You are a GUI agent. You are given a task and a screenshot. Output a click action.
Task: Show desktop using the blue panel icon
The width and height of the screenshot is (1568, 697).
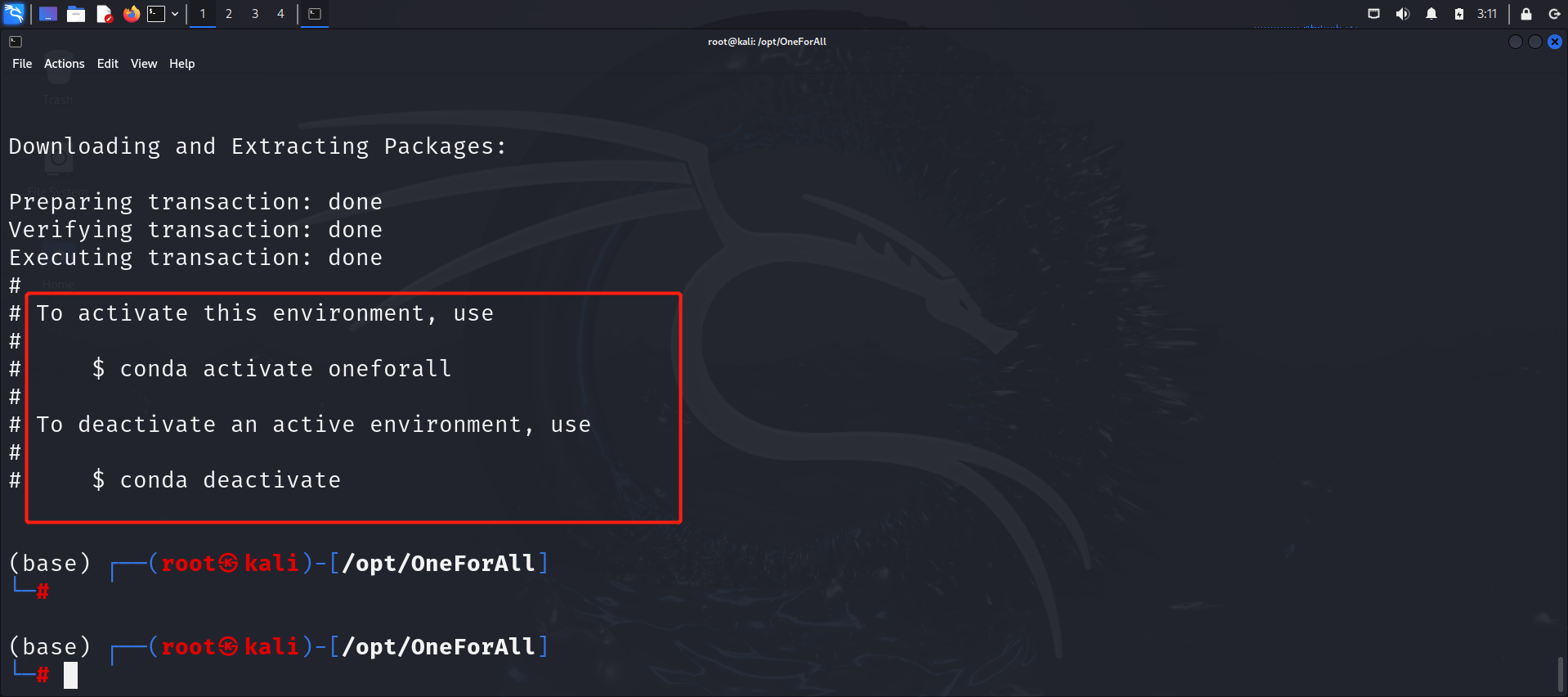(x=48, y=14)
